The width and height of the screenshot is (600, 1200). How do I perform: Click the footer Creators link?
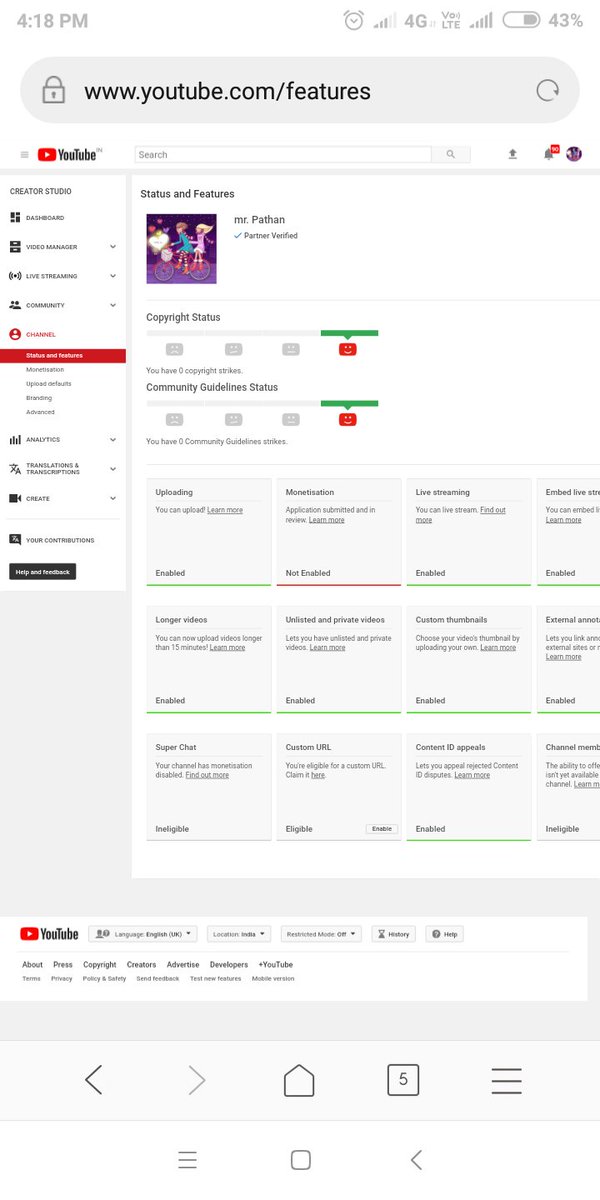[141, 965]
